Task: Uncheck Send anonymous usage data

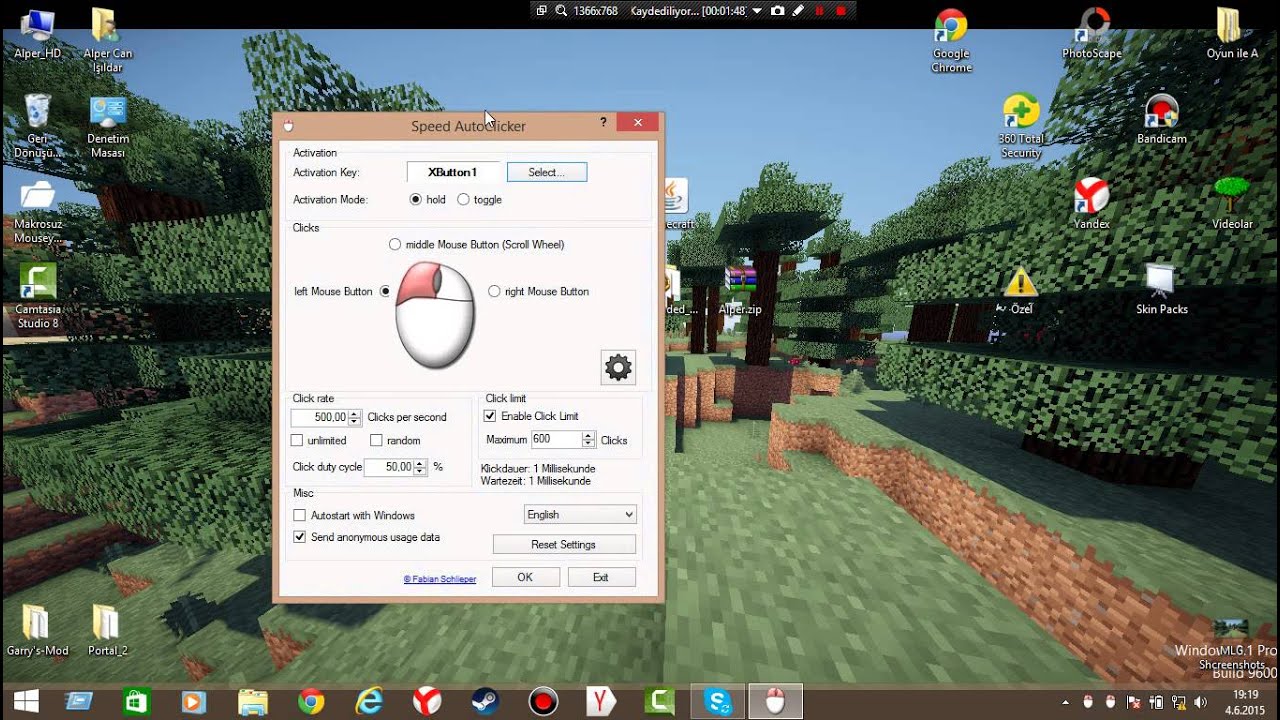Action: [299, 538]
